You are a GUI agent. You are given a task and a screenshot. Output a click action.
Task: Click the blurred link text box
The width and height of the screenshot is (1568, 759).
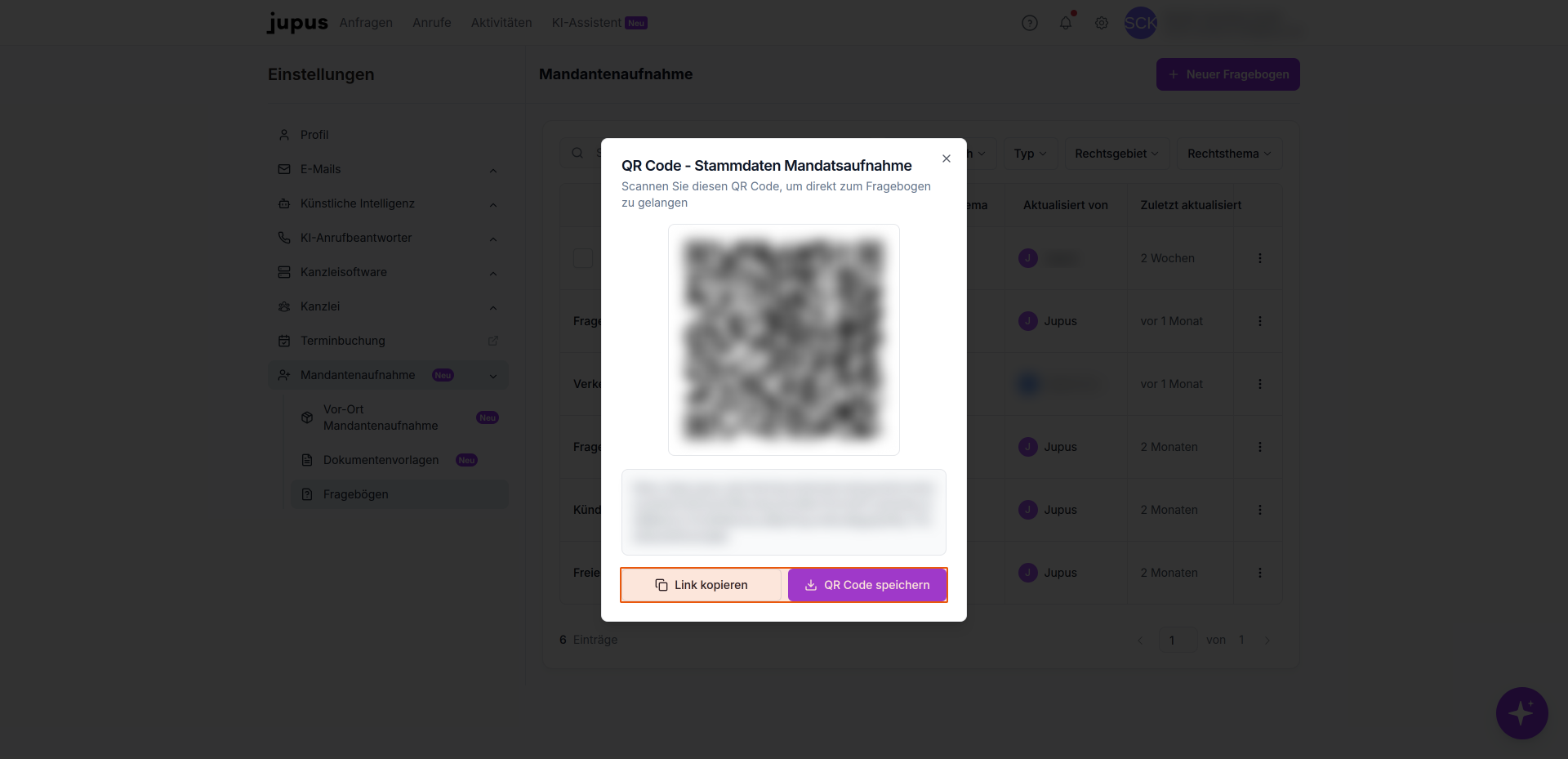point(784,512)
